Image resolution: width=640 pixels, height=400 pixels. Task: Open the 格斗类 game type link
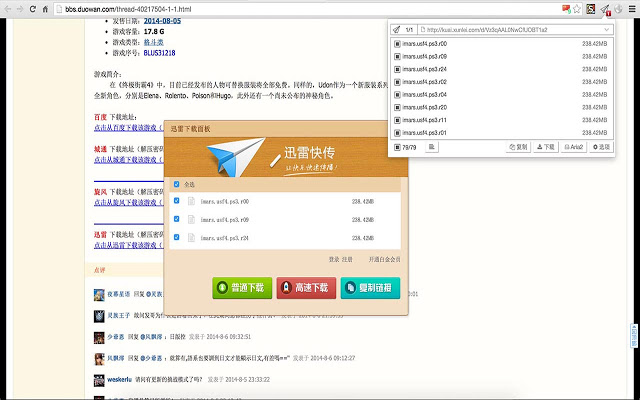(x=153, y=42)
